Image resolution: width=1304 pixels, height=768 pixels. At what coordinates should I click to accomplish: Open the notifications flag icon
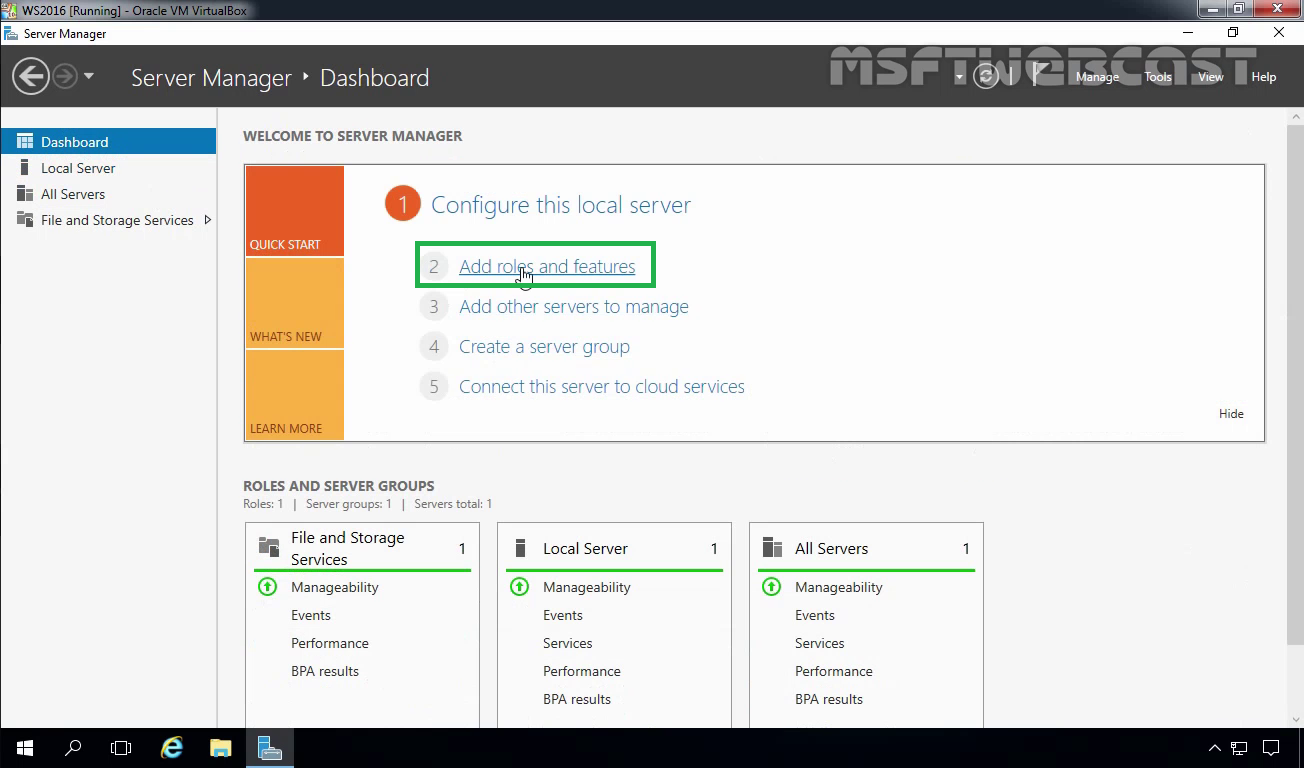[x=1040, y=76]
